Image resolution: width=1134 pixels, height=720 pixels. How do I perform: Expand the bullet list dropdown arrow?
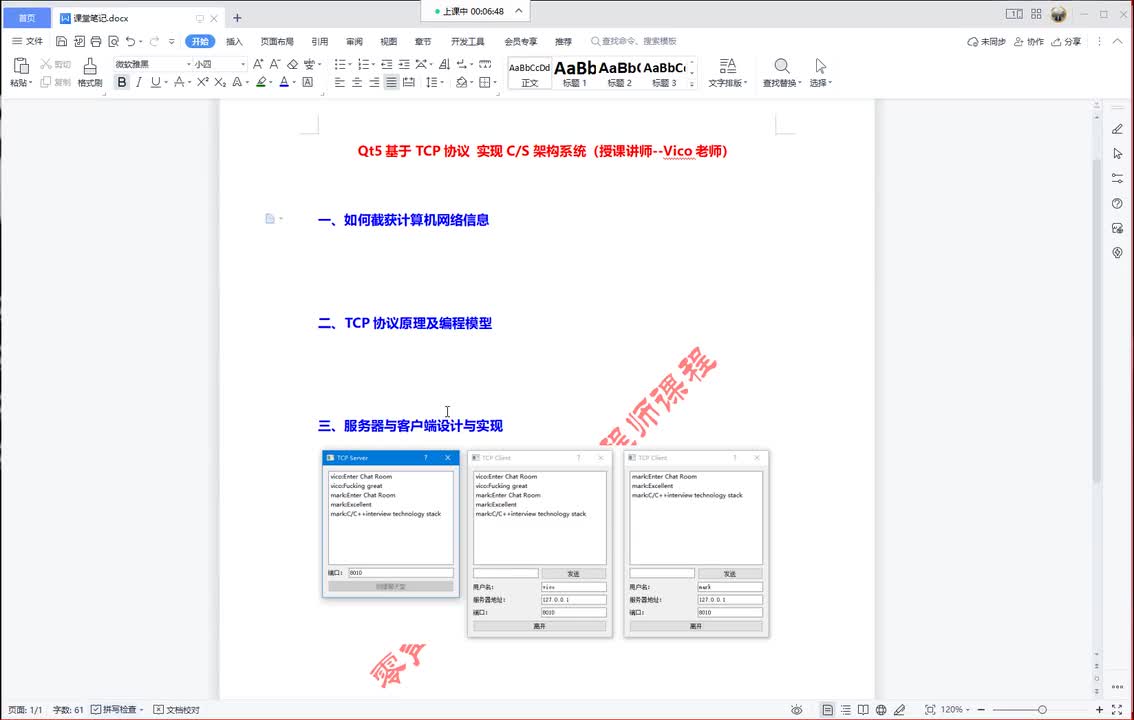pyautogui.click(x=350, y=64)
